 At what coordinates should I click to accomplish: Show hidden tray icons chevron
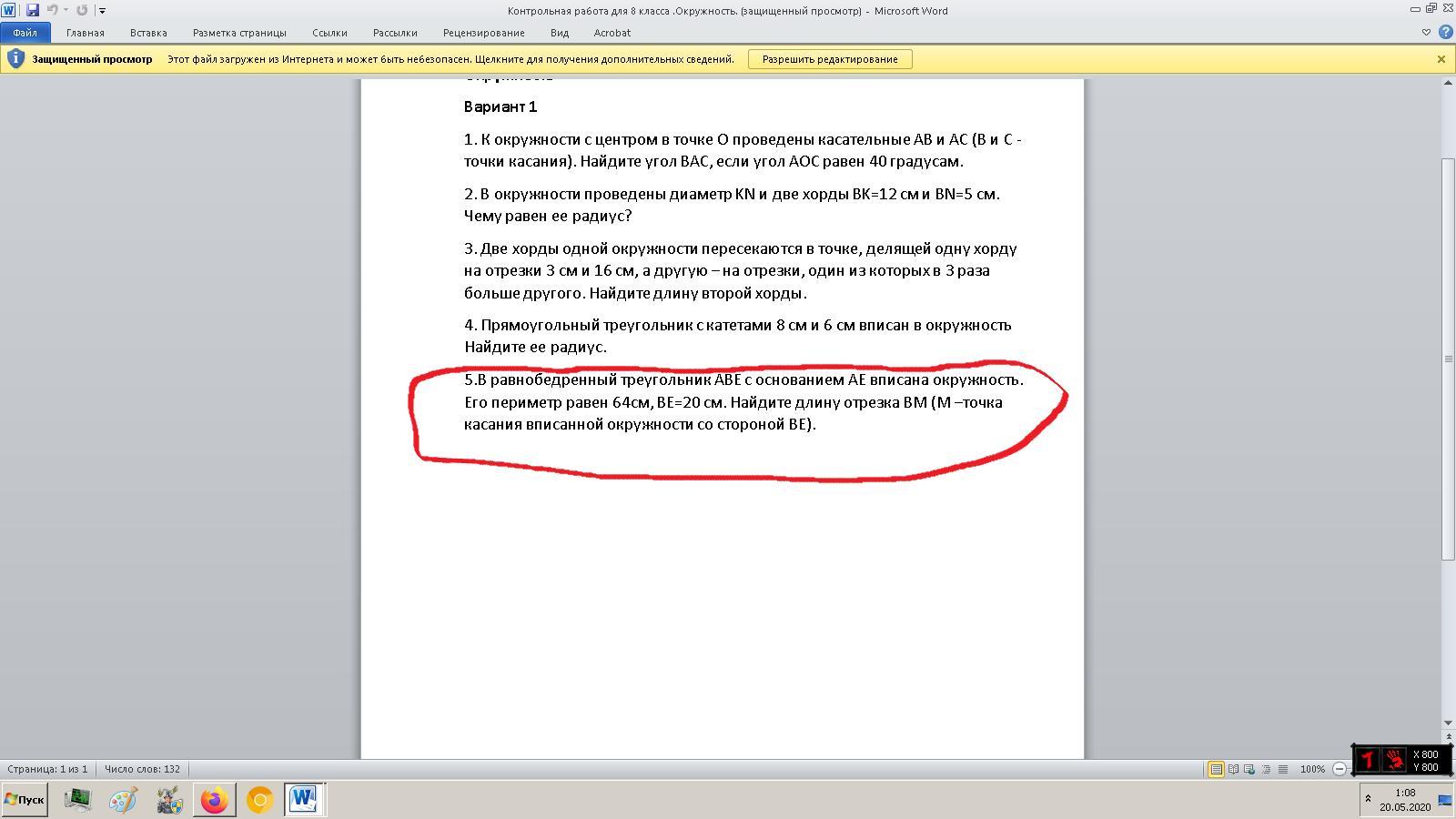pyautogui.click(x=1367, y=799)
